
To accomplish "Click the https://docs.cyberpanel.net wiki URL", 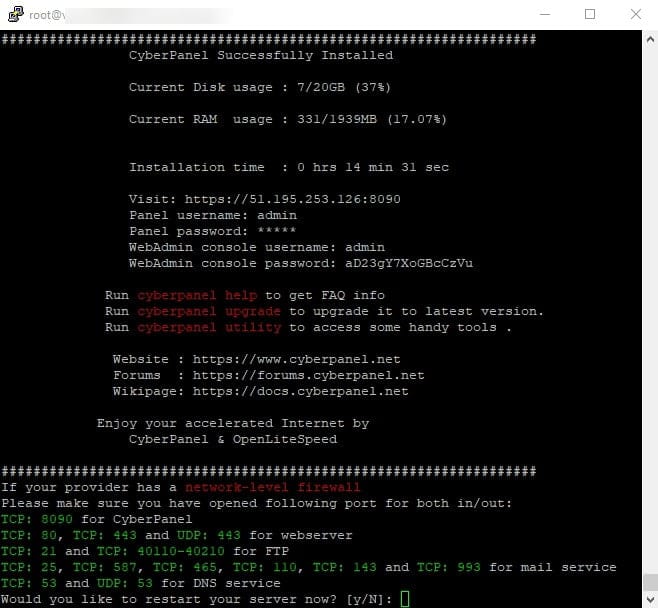I will (300, 391).
